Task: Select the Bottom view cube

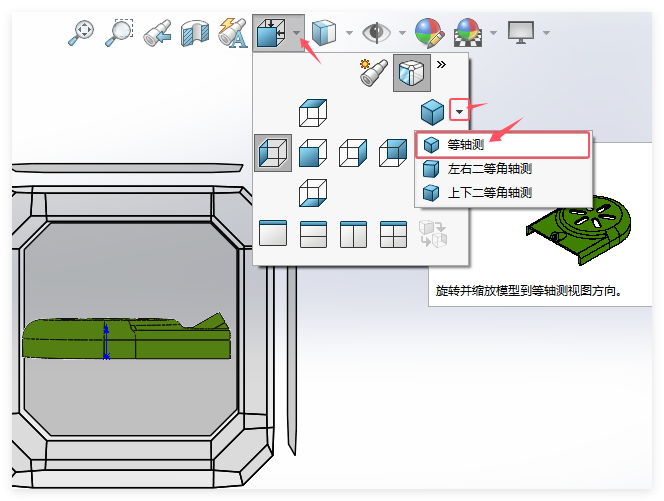Action: tap(313, 193)
